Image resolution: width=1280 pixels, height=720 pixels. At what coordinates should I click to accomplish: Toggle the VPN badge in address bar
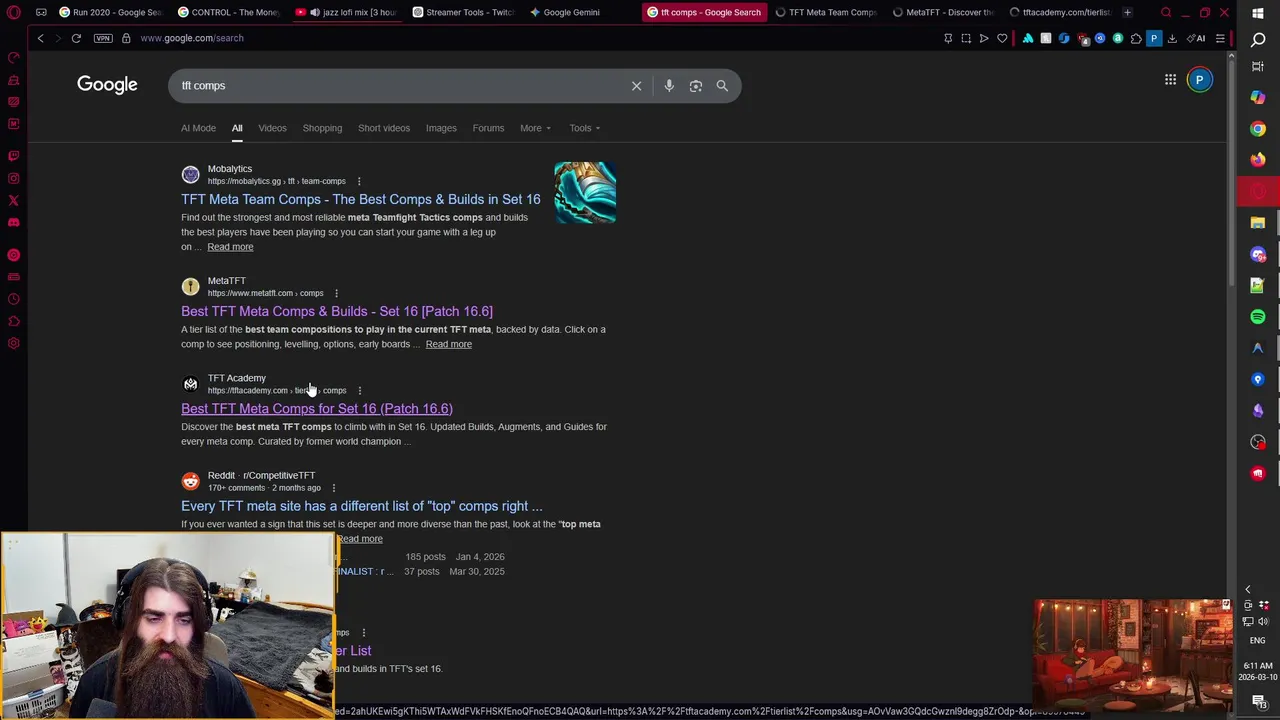[x=103, y=38]
